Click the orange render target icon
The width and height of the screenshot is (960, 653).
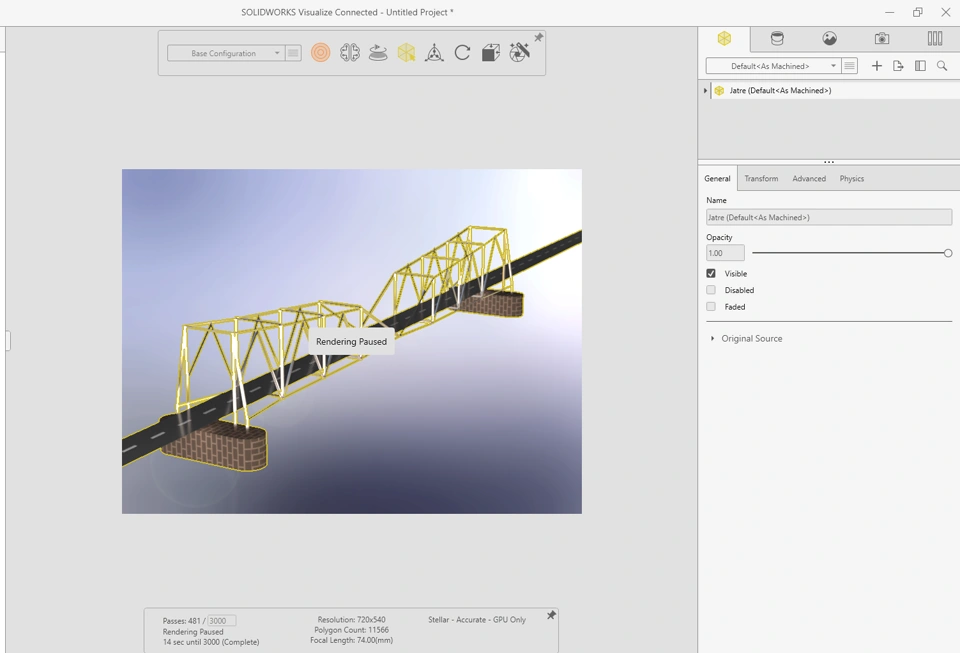coord(320,53)
